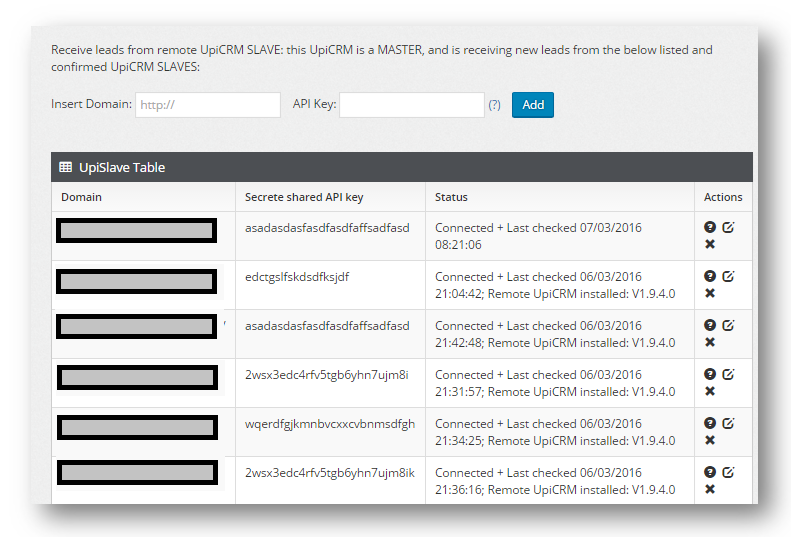The height and width of the screenshot is (537, 791).
Task: Click the status text checked at 21:04:42
Action: pos(555,285)
